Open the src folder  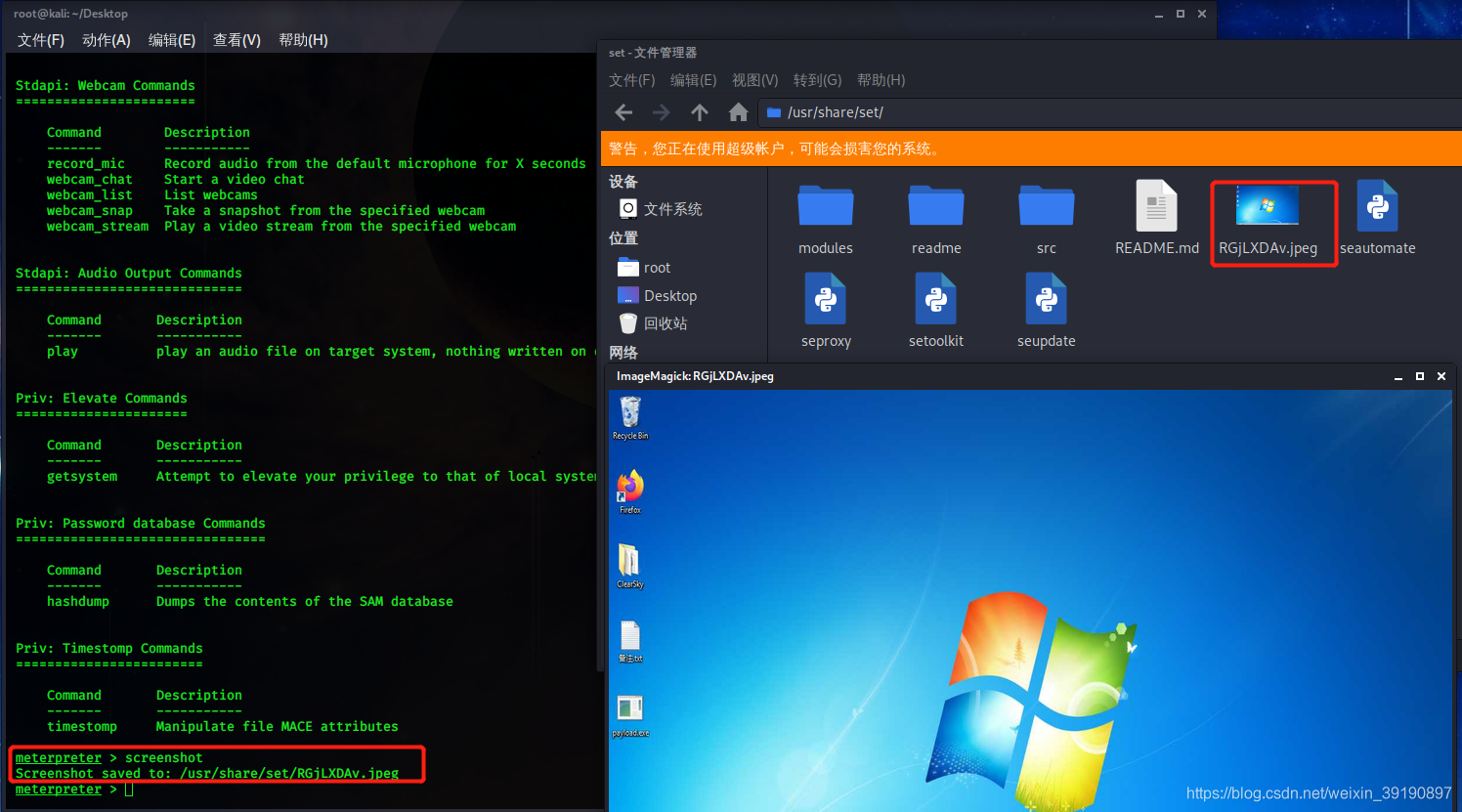tap(1047, 219)
